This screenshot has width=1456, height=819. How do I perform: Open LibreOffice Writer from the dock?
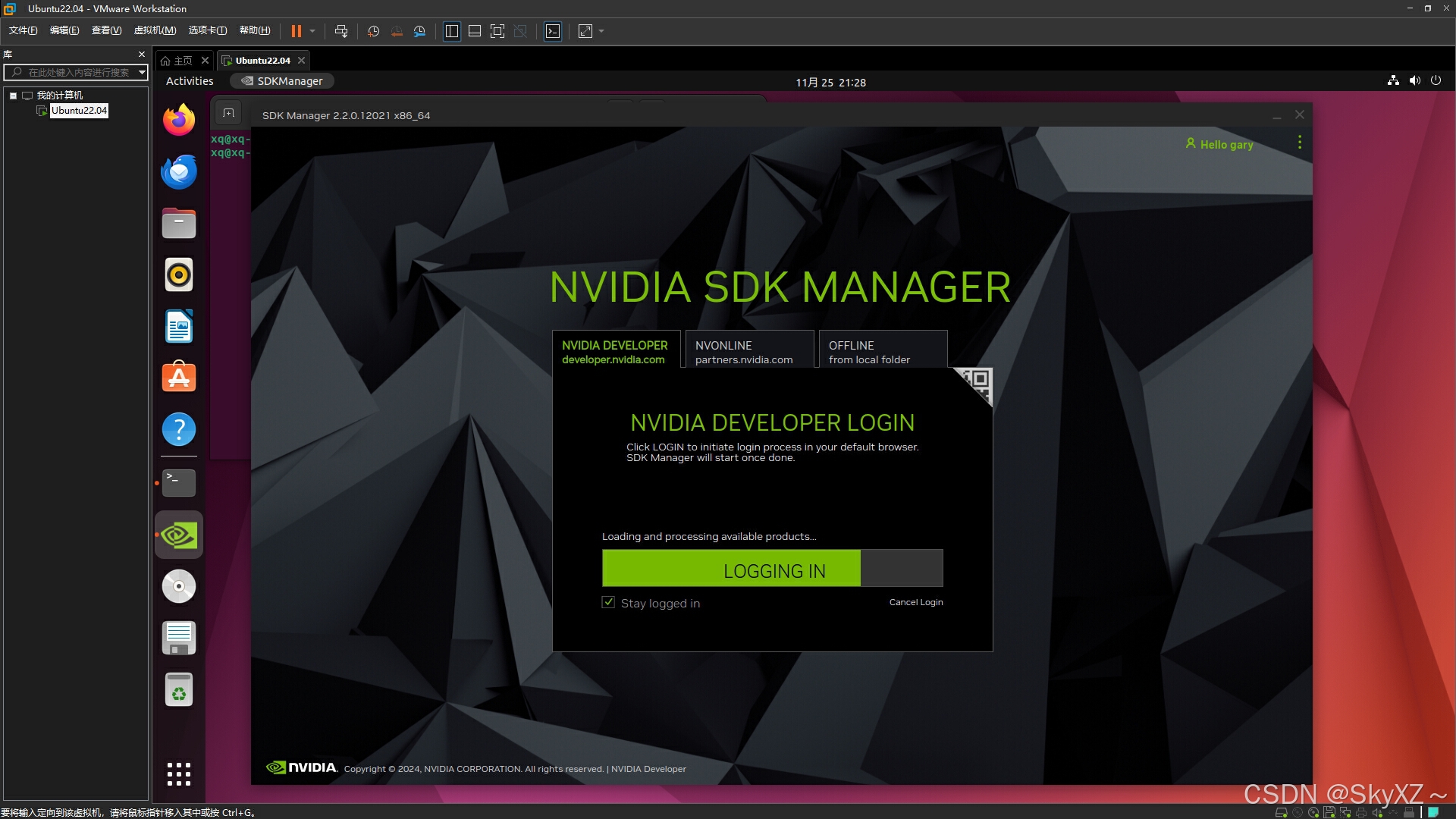click(179, 326)
